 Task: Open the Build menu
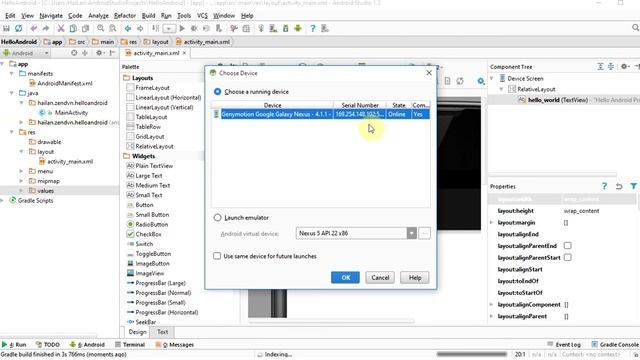(x=148, y=16)
